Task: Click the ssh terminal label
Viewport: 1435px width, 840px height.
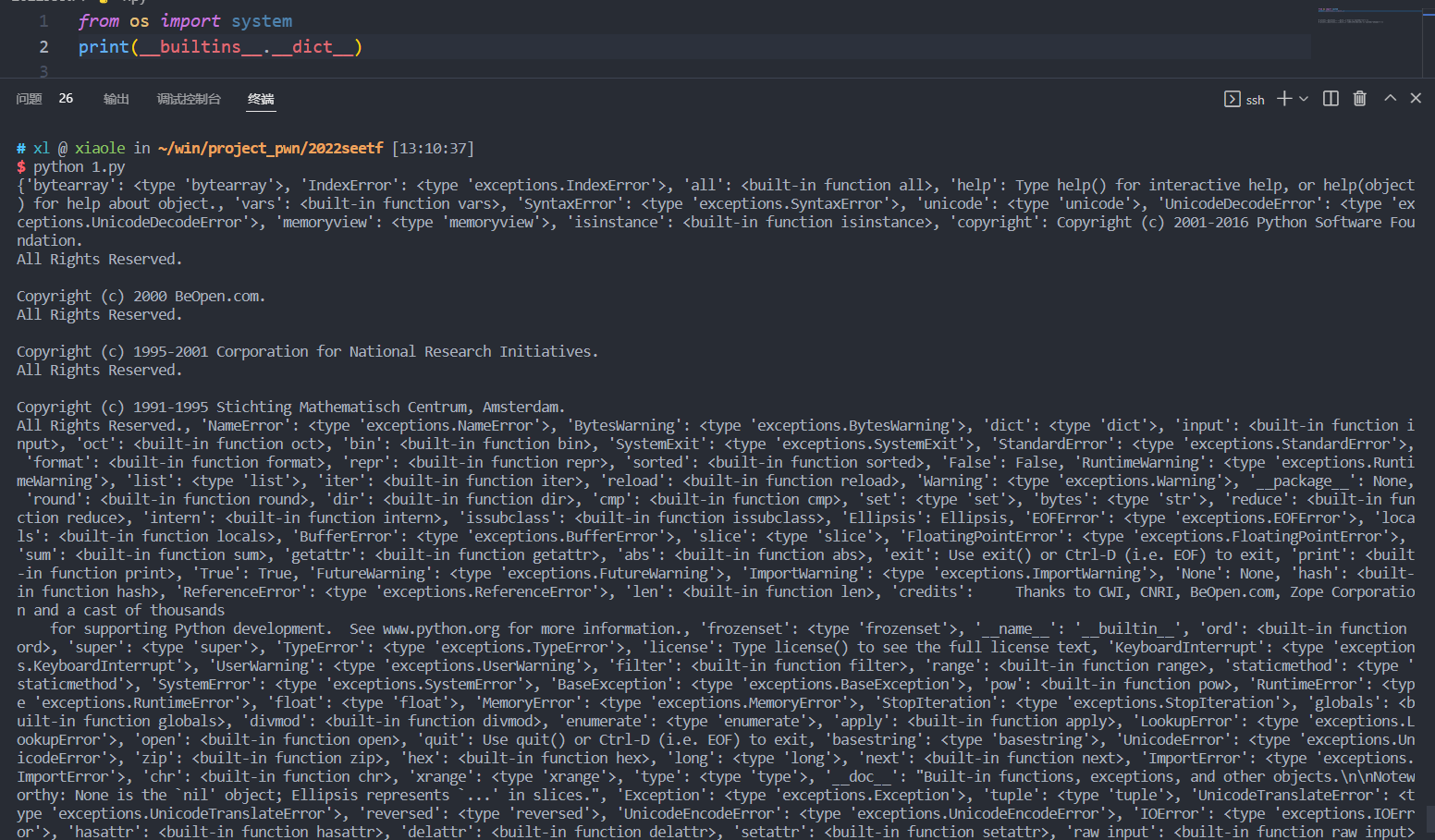Action: 1255,100
